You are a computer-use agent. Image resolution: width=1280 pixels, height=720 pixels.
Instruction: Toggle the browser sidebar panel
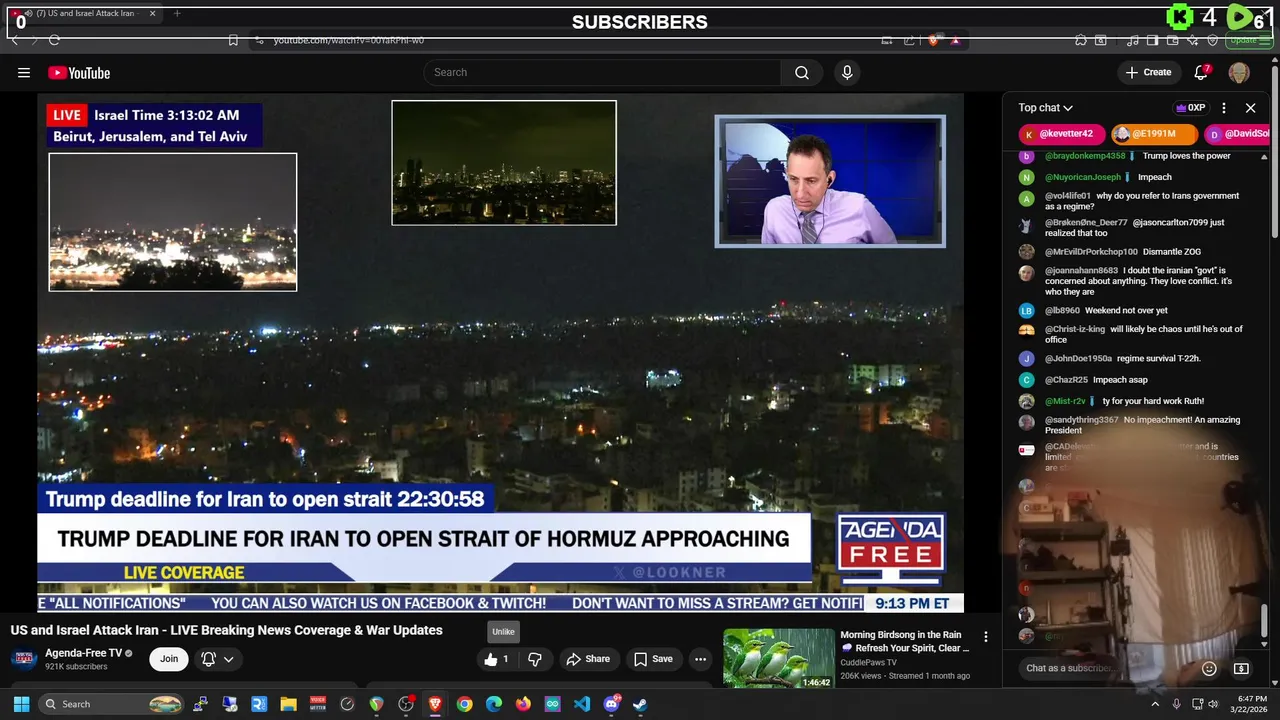click(x=1153, y=40)
